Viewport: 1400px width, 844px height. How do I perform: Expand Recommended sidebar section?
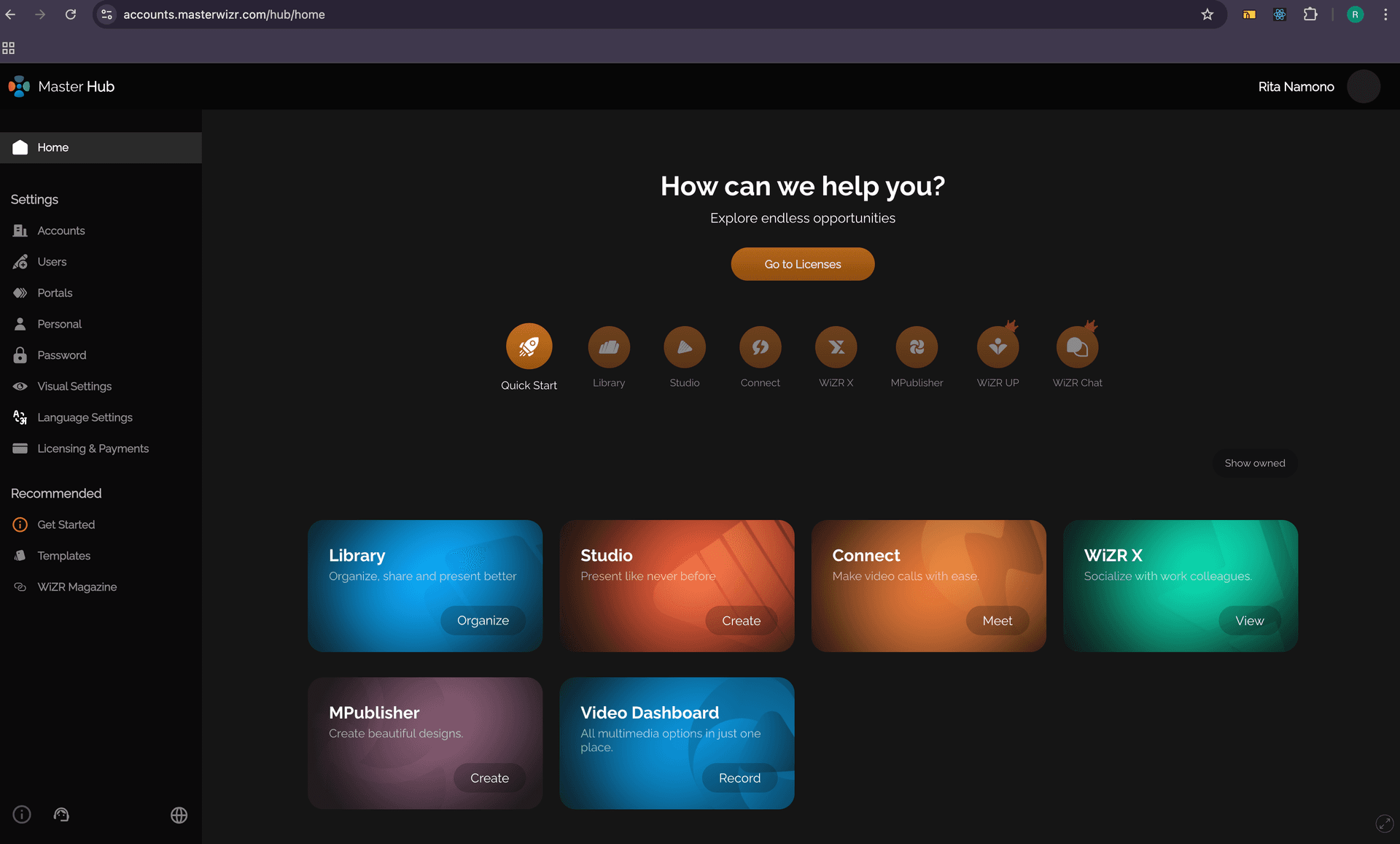pyautogui.click(x=56, y=493)
